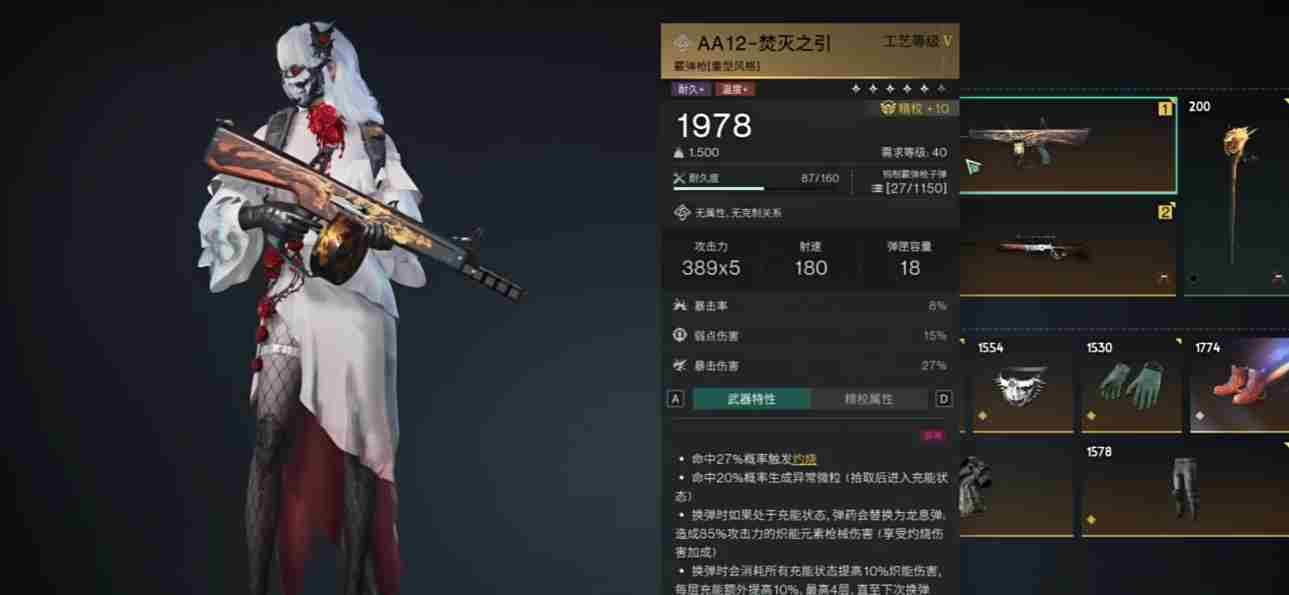Click the D key prompt beside tabs
The image size is (1289, 595).
[x=943, y=399]
